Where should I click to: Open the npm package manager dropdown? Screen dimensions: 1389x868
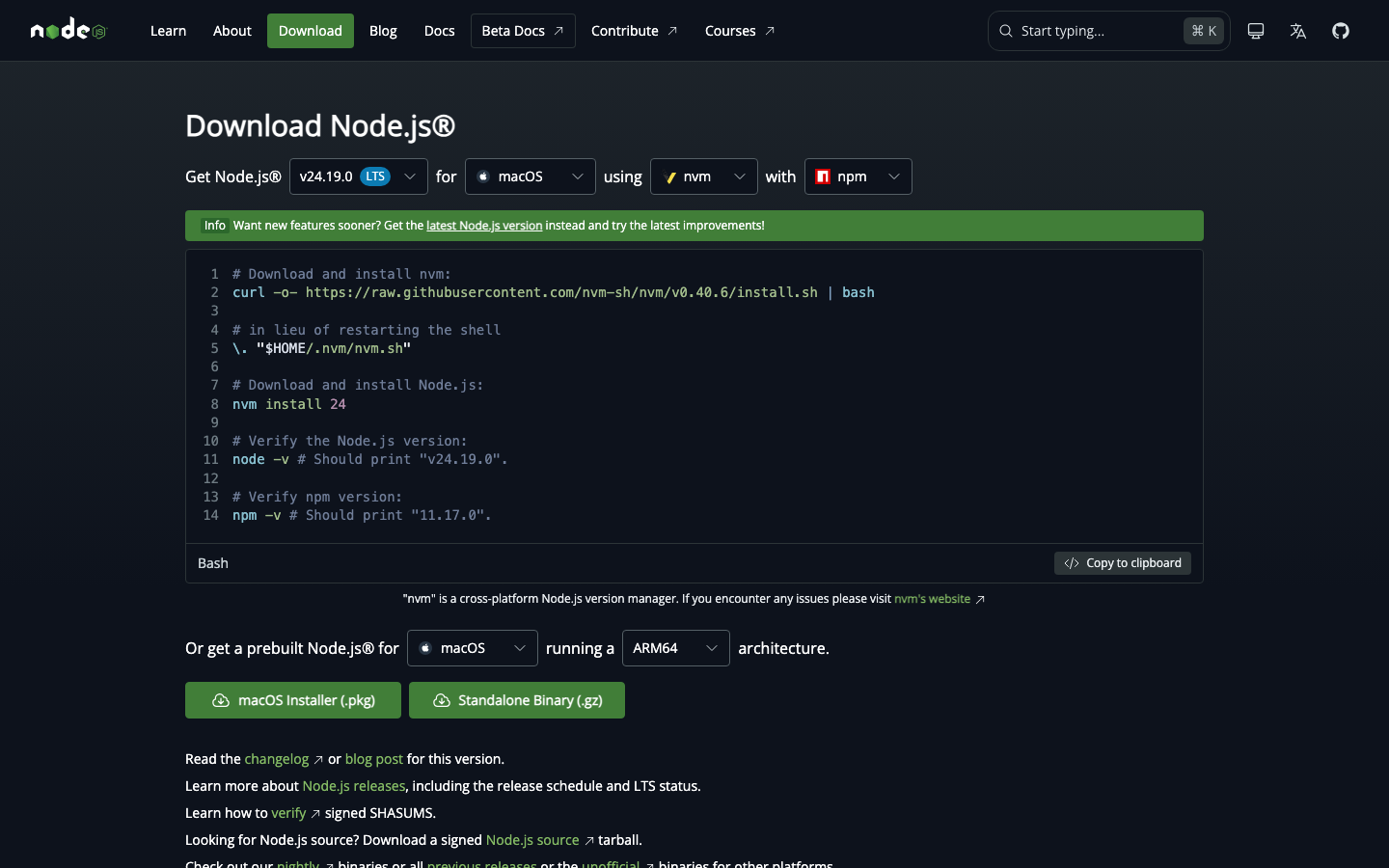click(x=858, y=176)
